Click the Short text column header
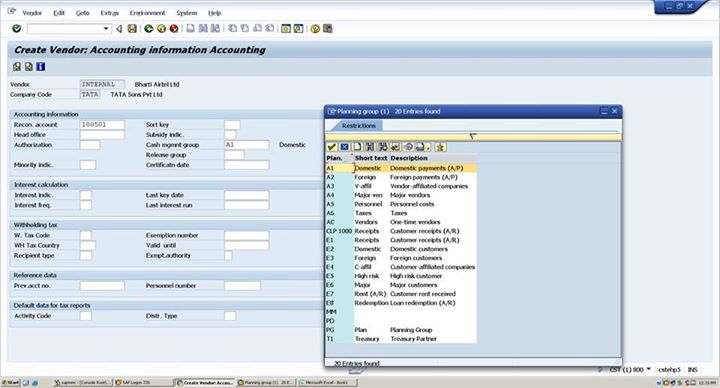Image resolution: width=720 pixels, height=388 pixels. tap(371, 158)
